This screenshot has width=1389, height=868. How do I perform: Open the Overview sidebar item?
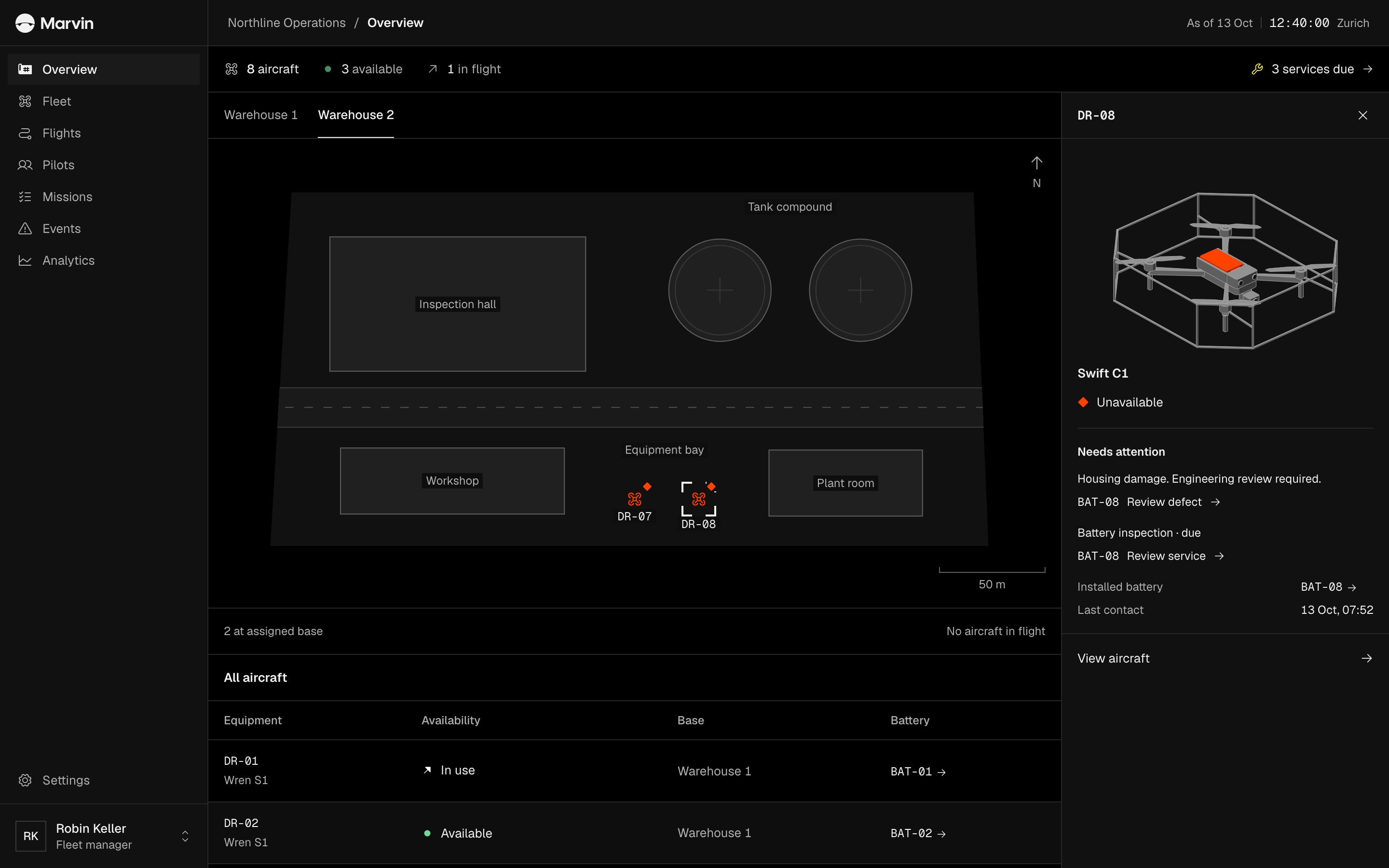(103, 69)
